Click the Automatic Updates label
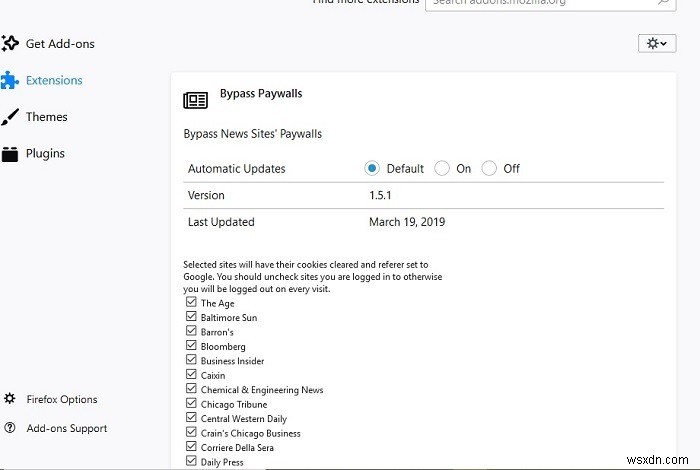700x470 pixels. point(237,169)
